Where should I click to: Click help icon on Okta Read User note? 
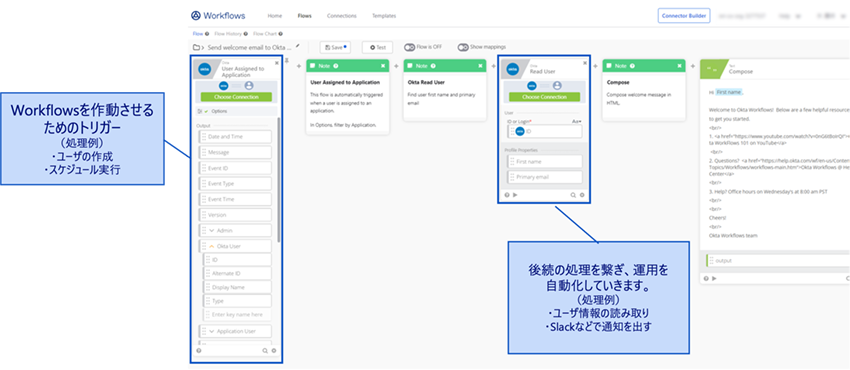tap(433, 66)
